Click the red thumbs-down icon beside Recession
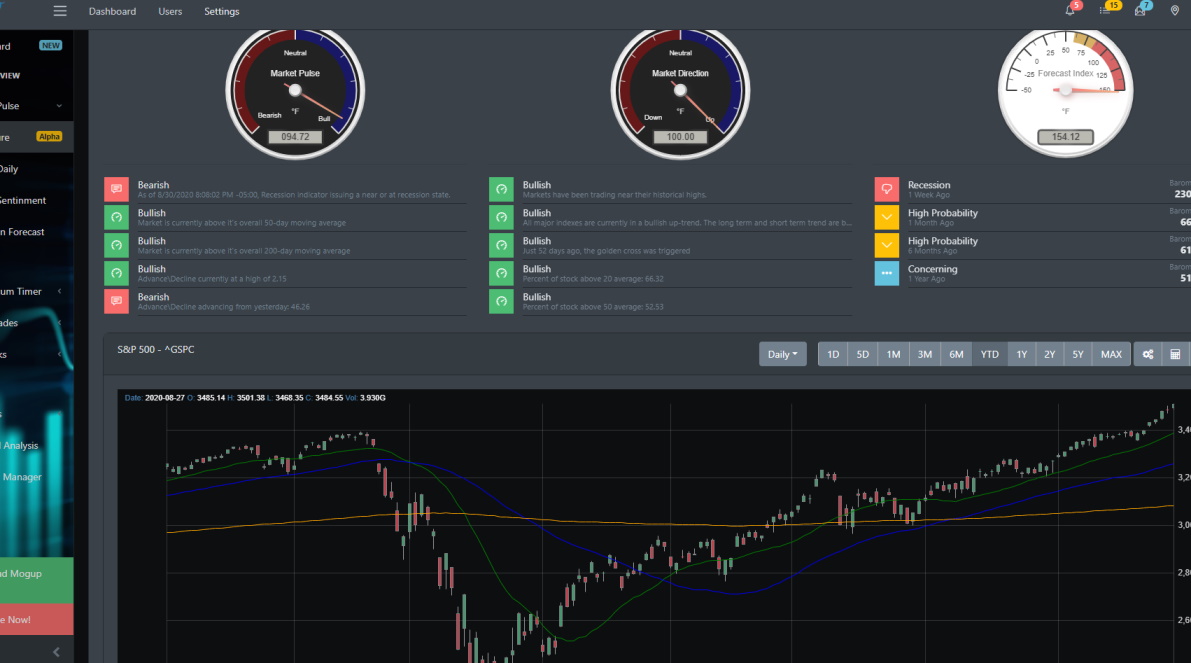 click(886, 189)
